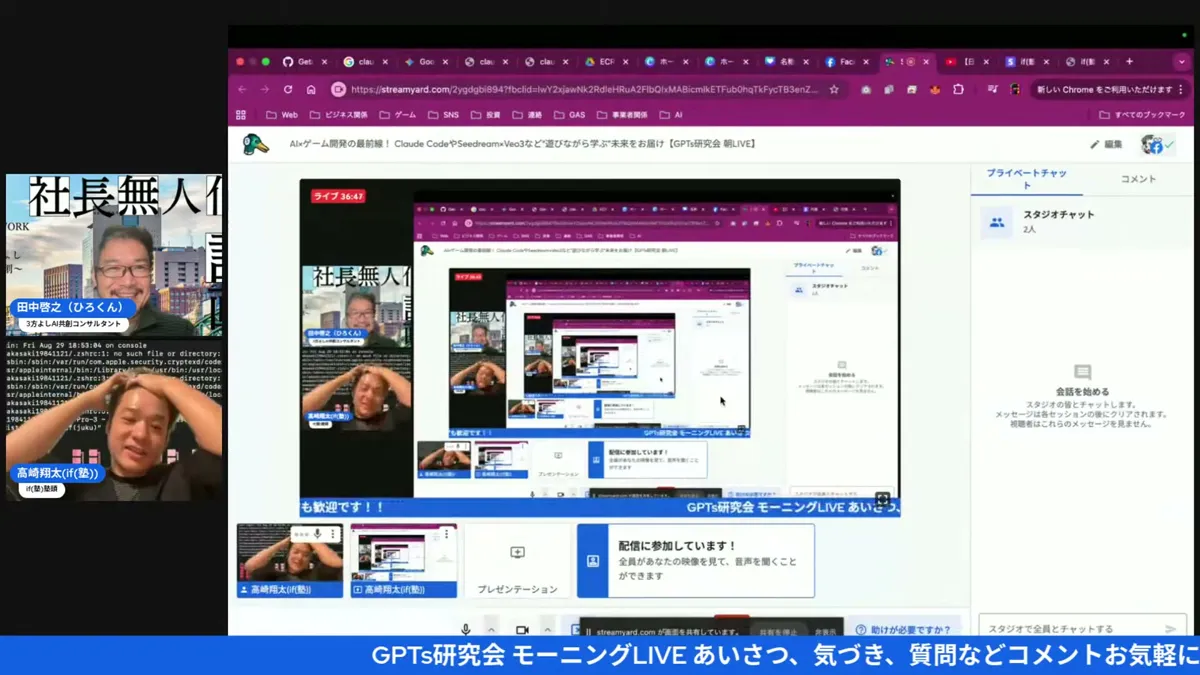This screenshot has height=675, width=1200.
Task: Expand microphone options chevron
Action: click(x=491, y=630)
